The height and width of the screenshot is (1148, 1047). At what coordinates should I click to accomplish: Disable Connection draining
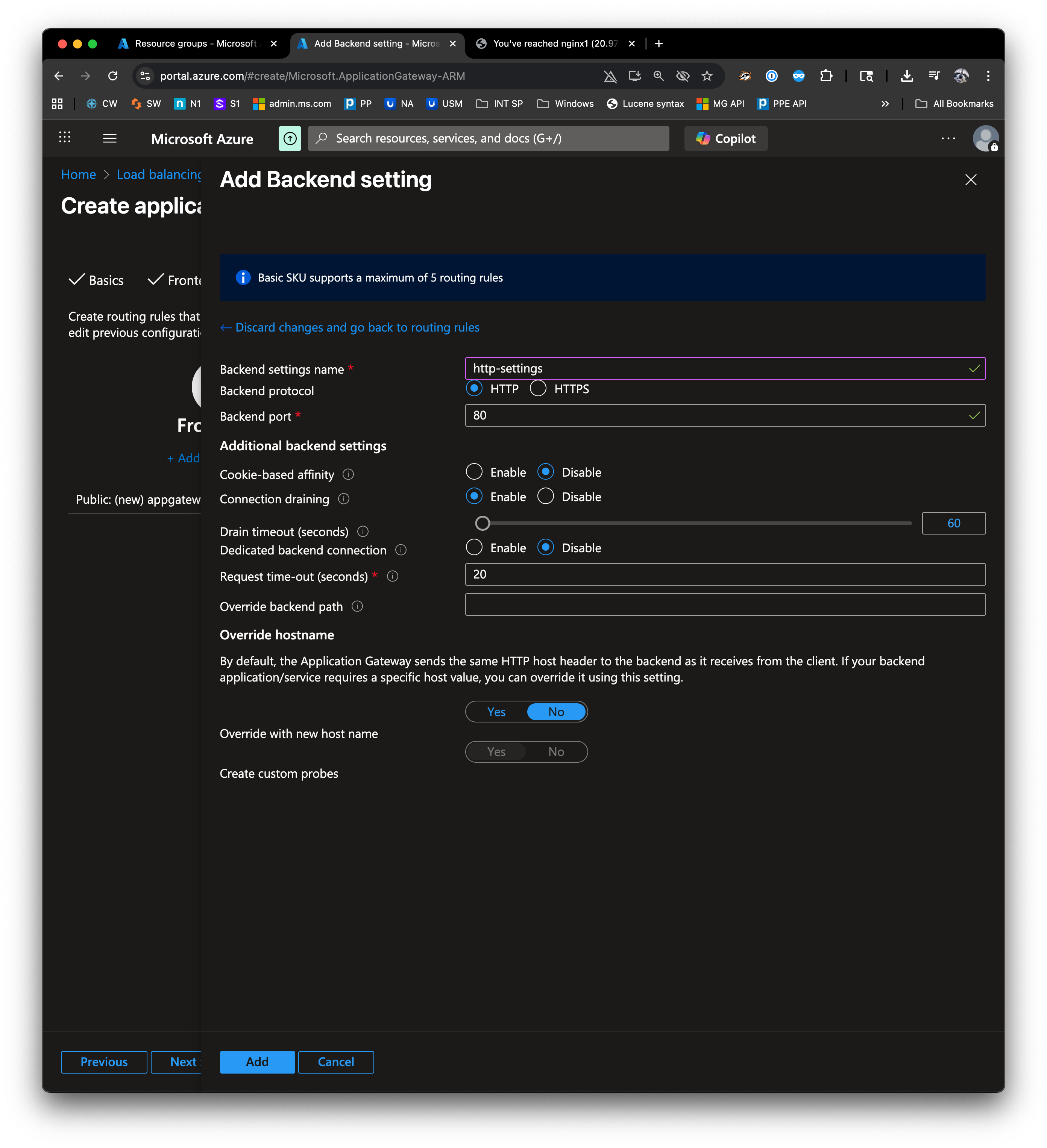coord(545,497)
